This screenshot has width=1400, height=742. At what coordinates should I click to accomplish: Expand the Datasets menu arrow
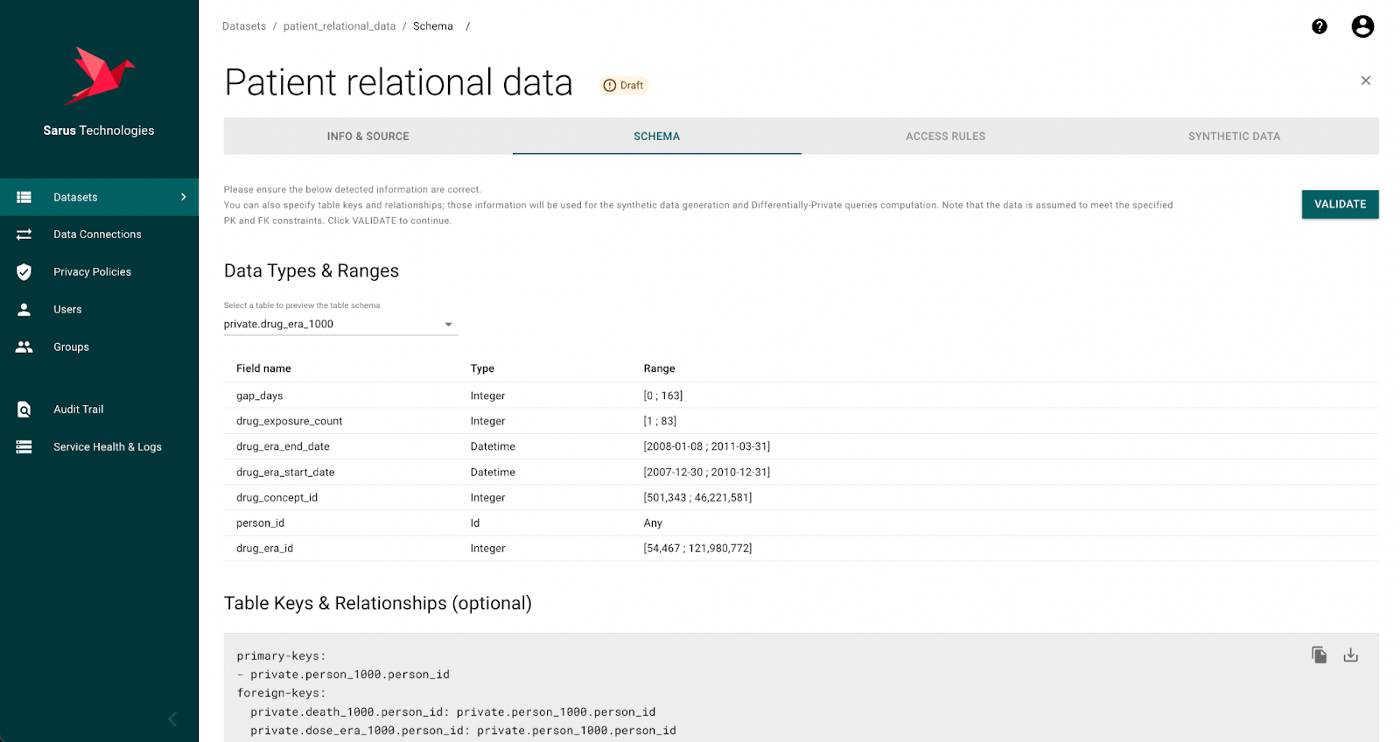[183, 197]
